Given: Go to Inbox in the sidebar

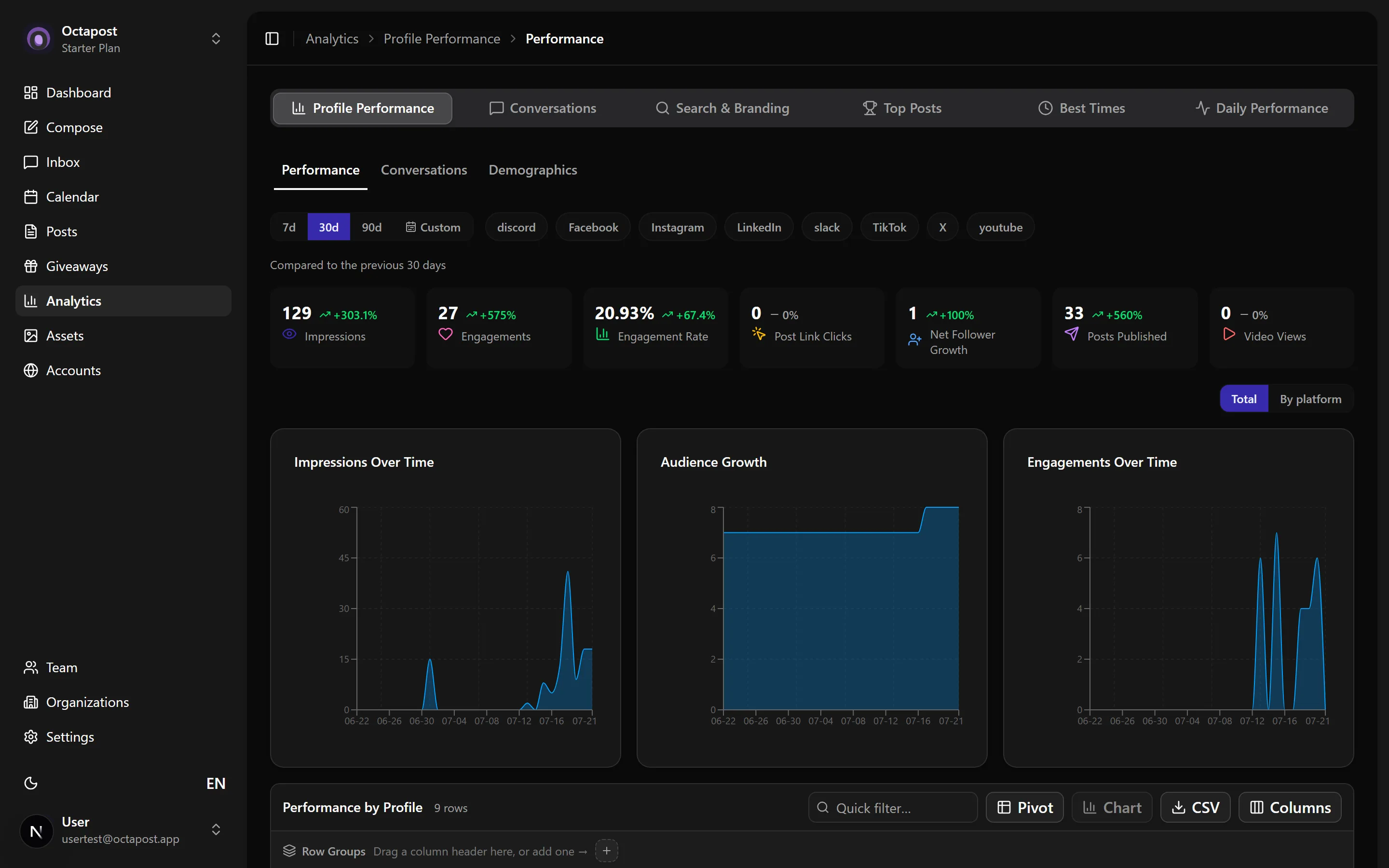Looking at the screenshot, I should coord(123,162).
